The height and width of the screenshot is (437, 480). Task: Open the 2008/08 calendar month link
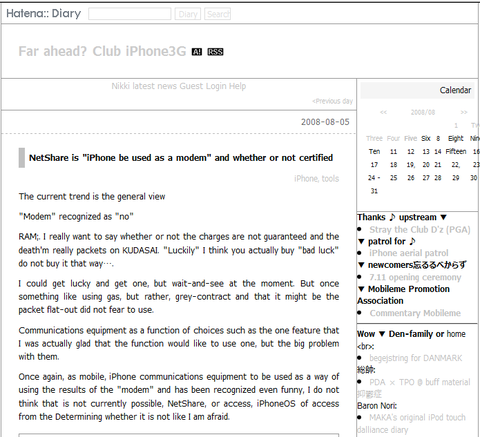coord(423,112)
